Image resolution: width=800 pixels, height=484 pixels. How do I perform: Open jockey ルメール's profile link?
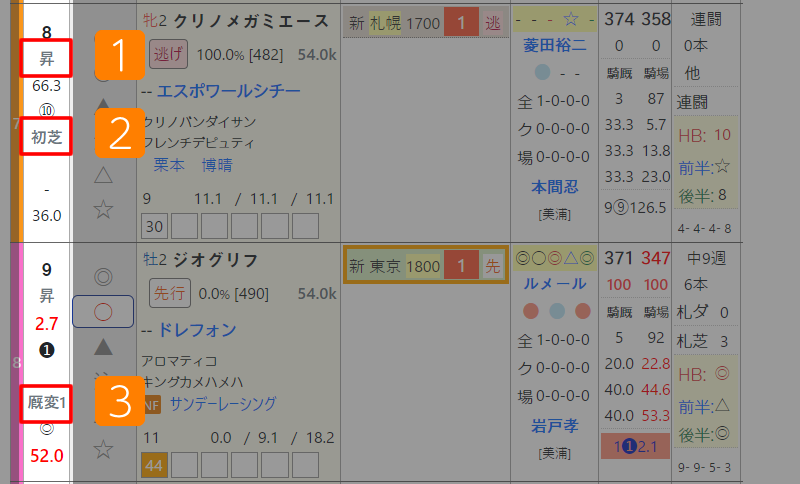point(552,283)
